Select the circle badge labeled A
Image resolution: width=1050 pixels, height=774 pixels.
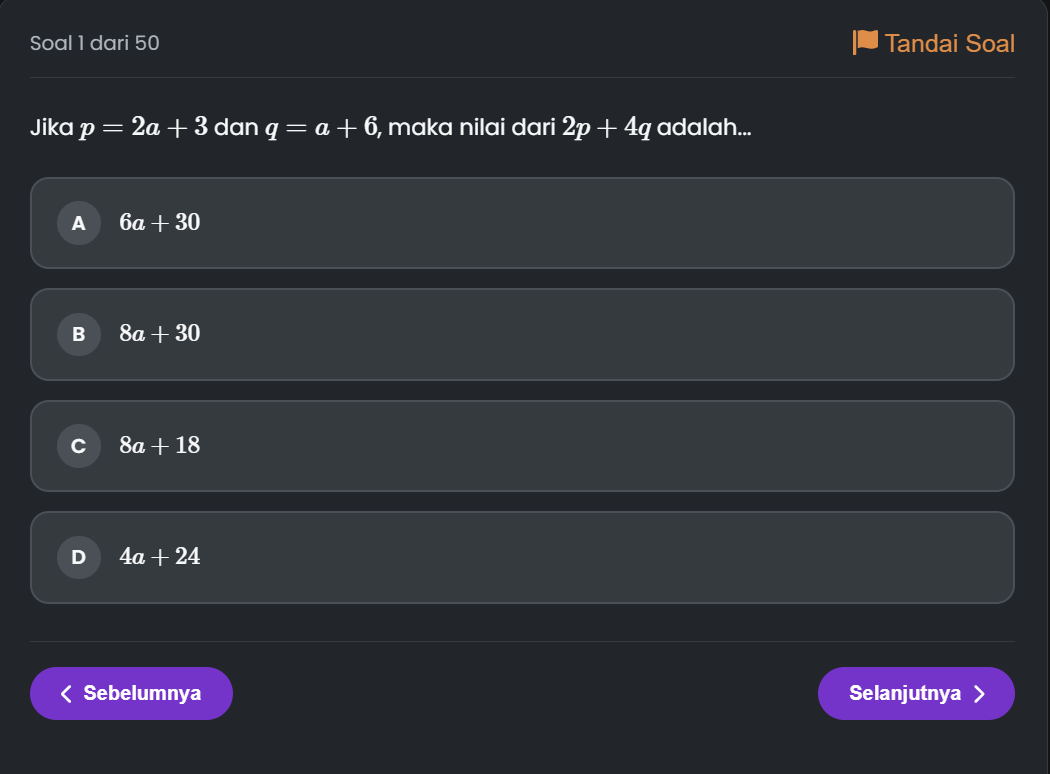[79, 223]
